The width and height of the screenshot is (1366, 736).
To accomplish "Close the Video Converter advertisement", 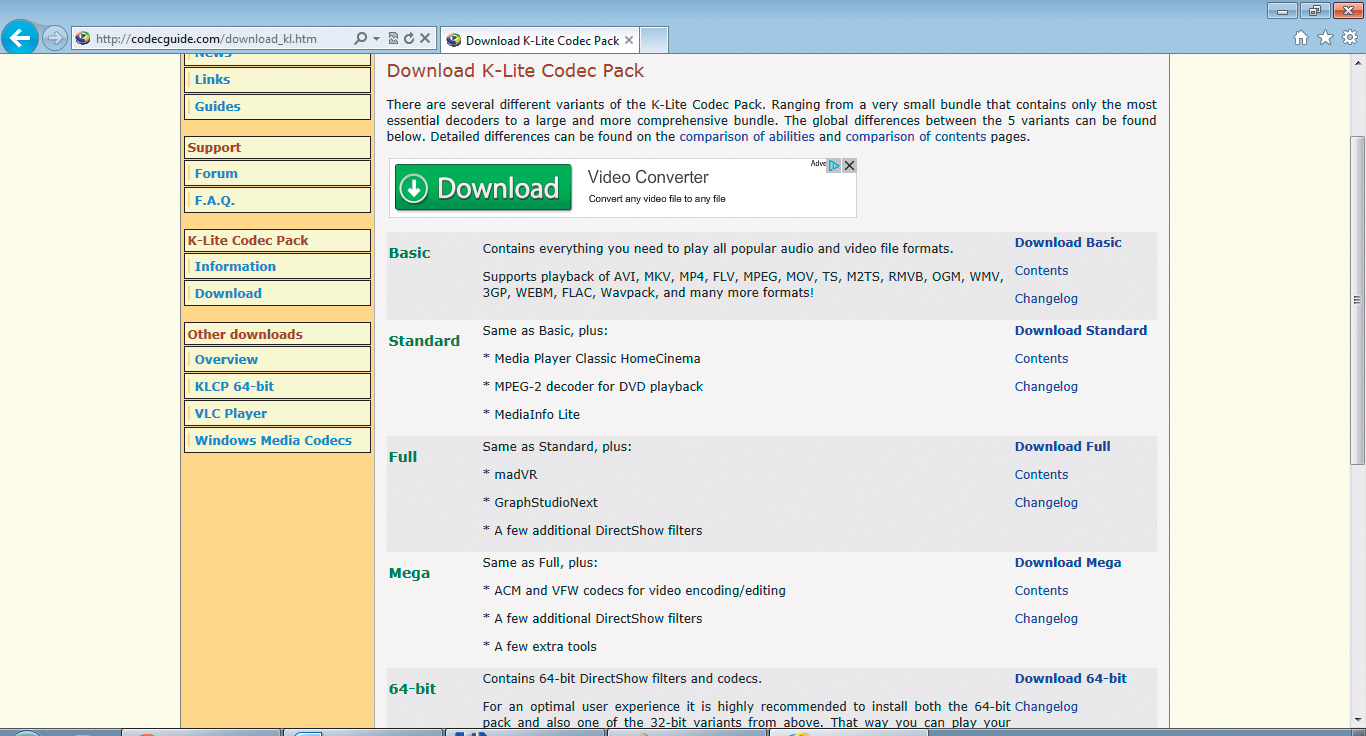I will (849, 165).
